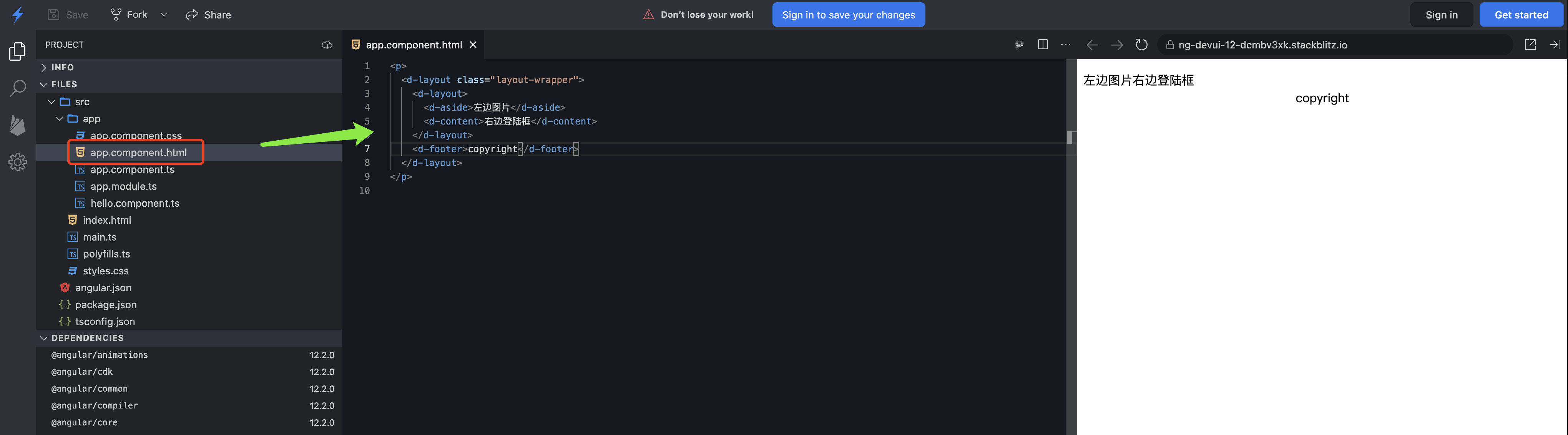Viewport: 1568px width, 435px height.
Task: Open index.html file
Action: [189, 220]
